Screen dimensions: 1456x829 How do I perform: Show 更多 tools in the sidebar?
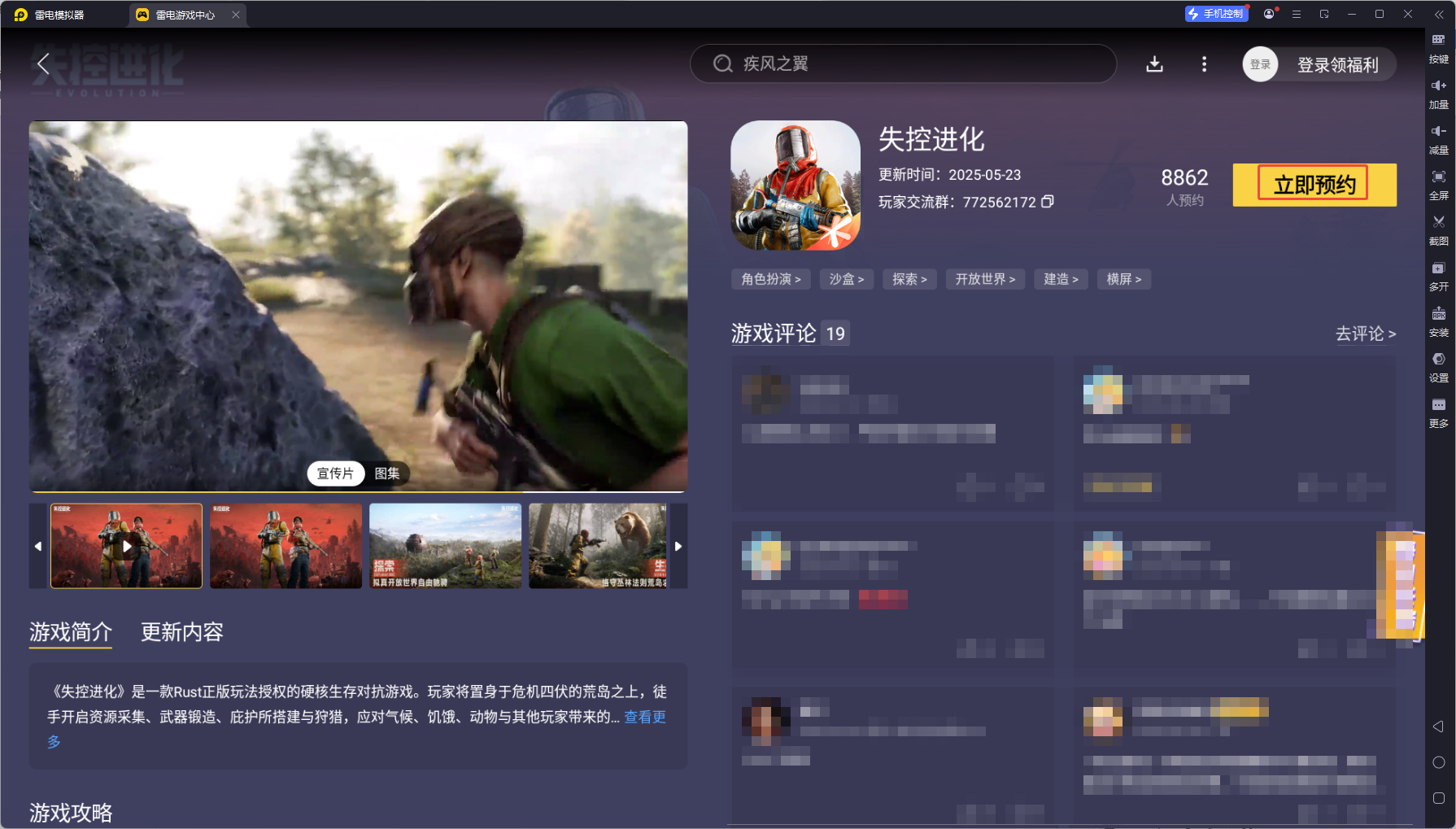[1439, 412]
